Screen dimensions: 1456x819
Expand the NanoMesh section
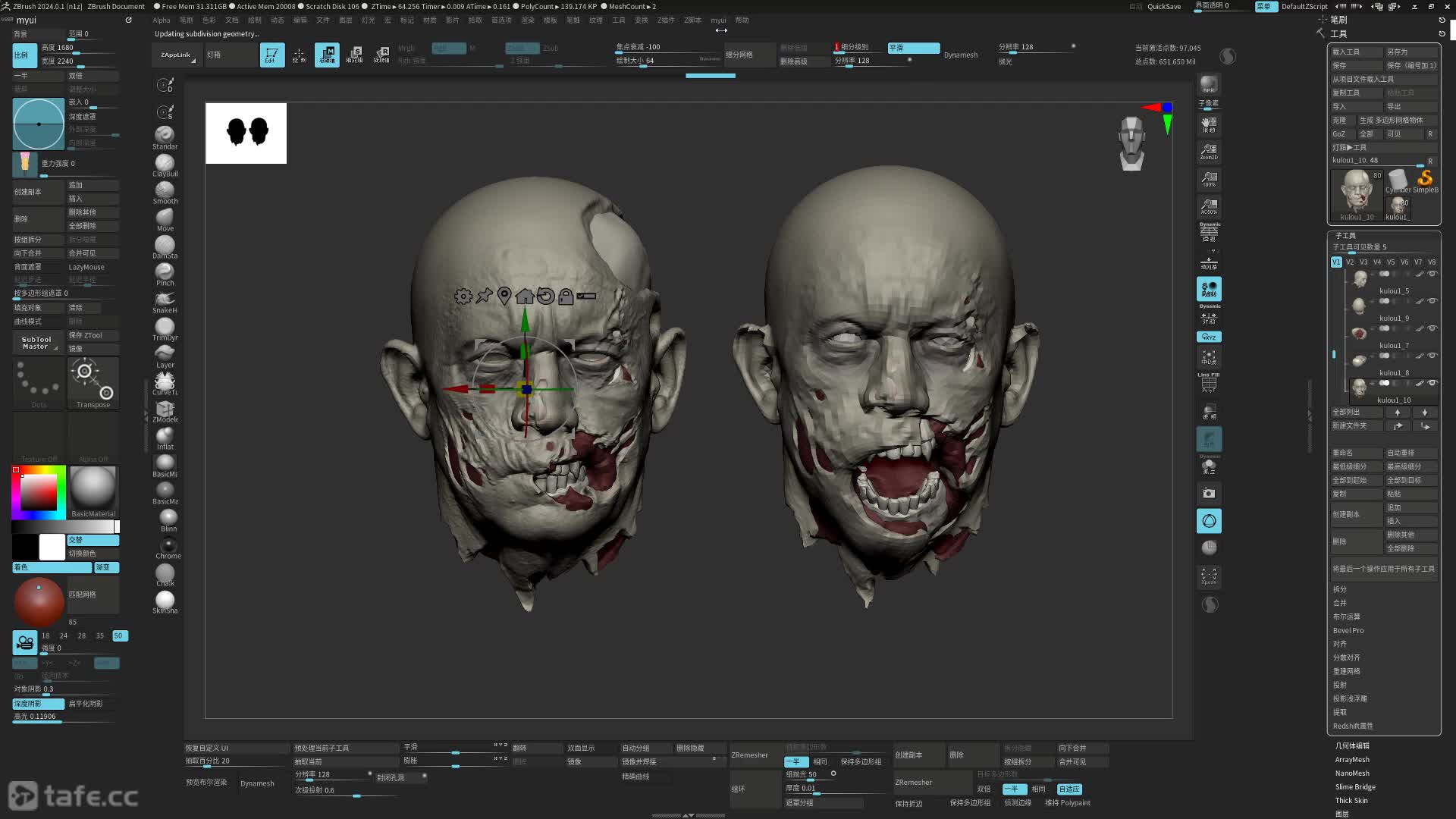click(1352, 773)
